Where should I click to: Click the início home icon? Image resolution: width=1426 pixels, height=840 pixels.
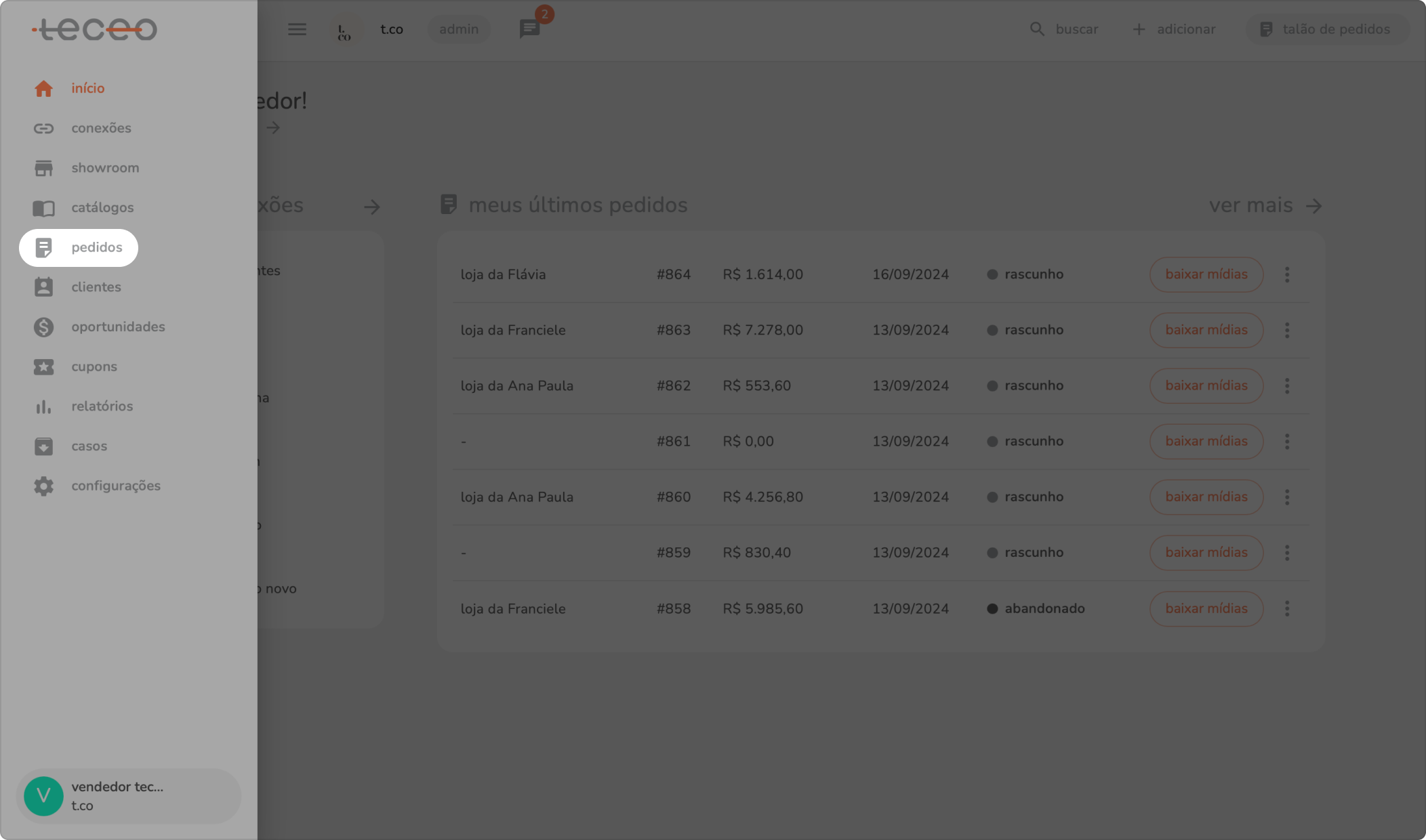click(43, 89)
